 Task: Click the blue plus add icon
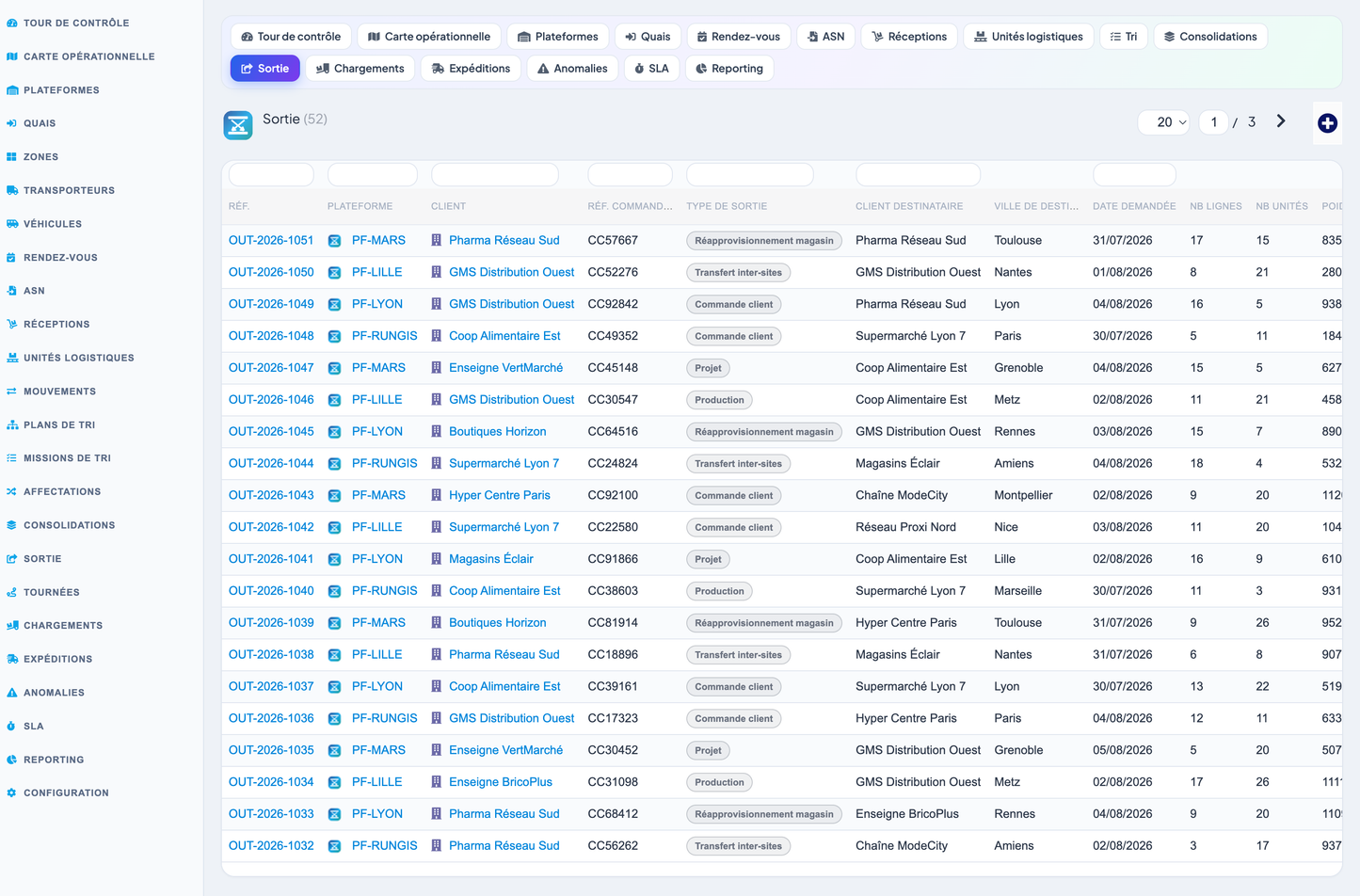(1327, 123)
